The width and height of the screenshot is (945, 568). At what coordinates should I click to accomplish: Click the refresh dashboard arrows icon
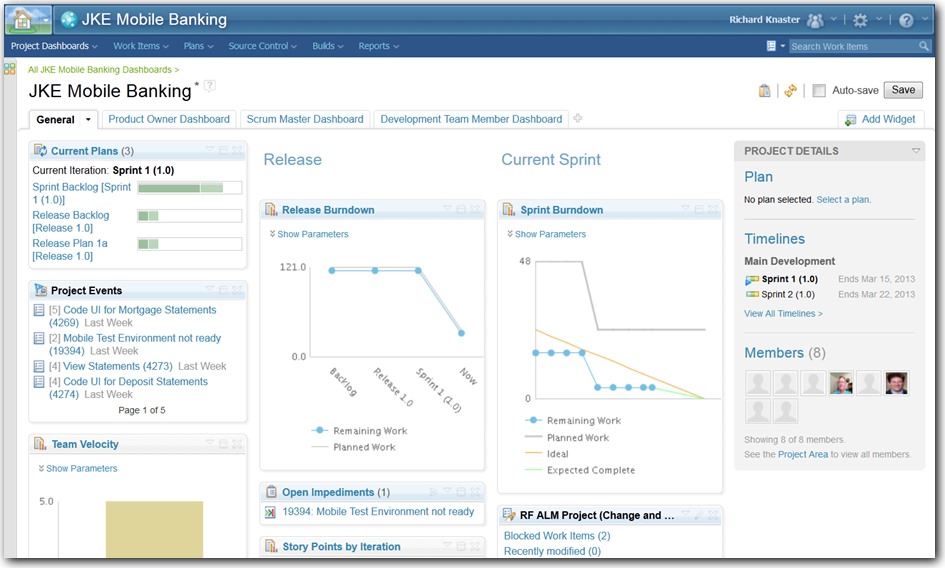point(790,91)
